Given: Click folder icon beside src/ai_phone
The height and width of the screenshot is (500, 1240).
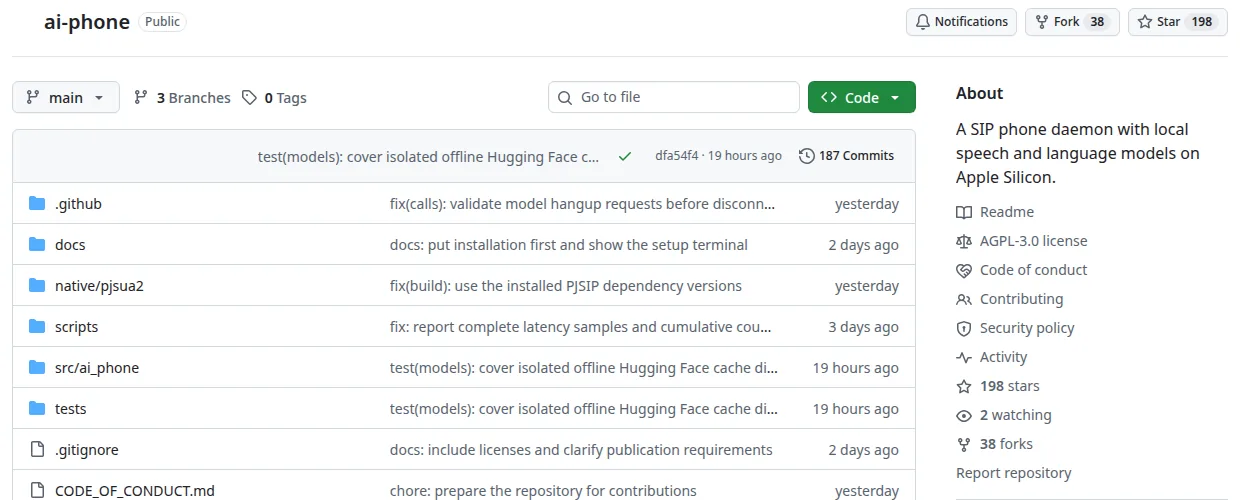Looking at the screenshot, I should tap(37, 368).
